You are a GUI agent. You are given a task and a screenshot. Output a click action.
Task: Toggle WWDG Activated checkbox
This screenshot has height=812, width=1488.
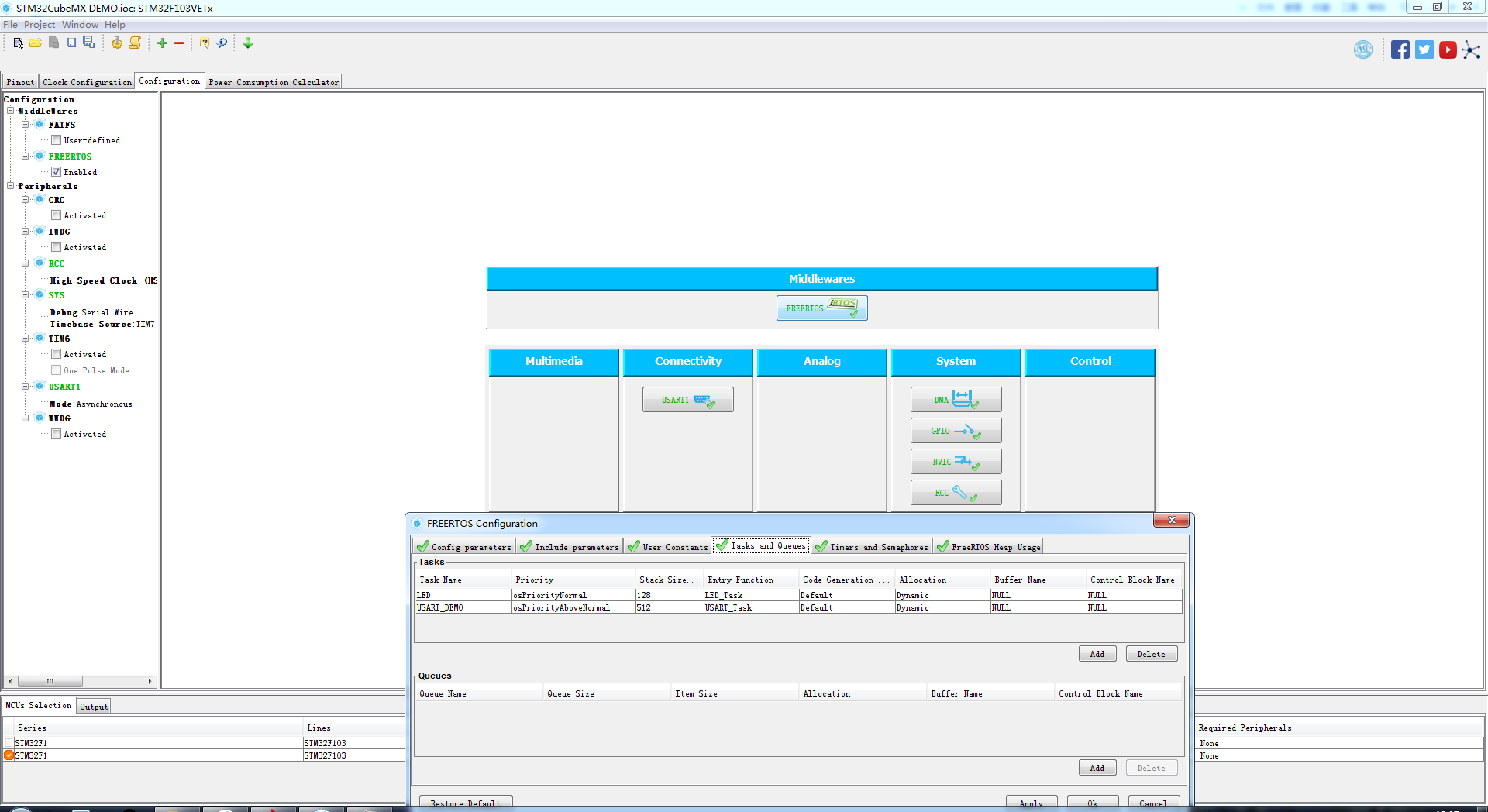56,434
